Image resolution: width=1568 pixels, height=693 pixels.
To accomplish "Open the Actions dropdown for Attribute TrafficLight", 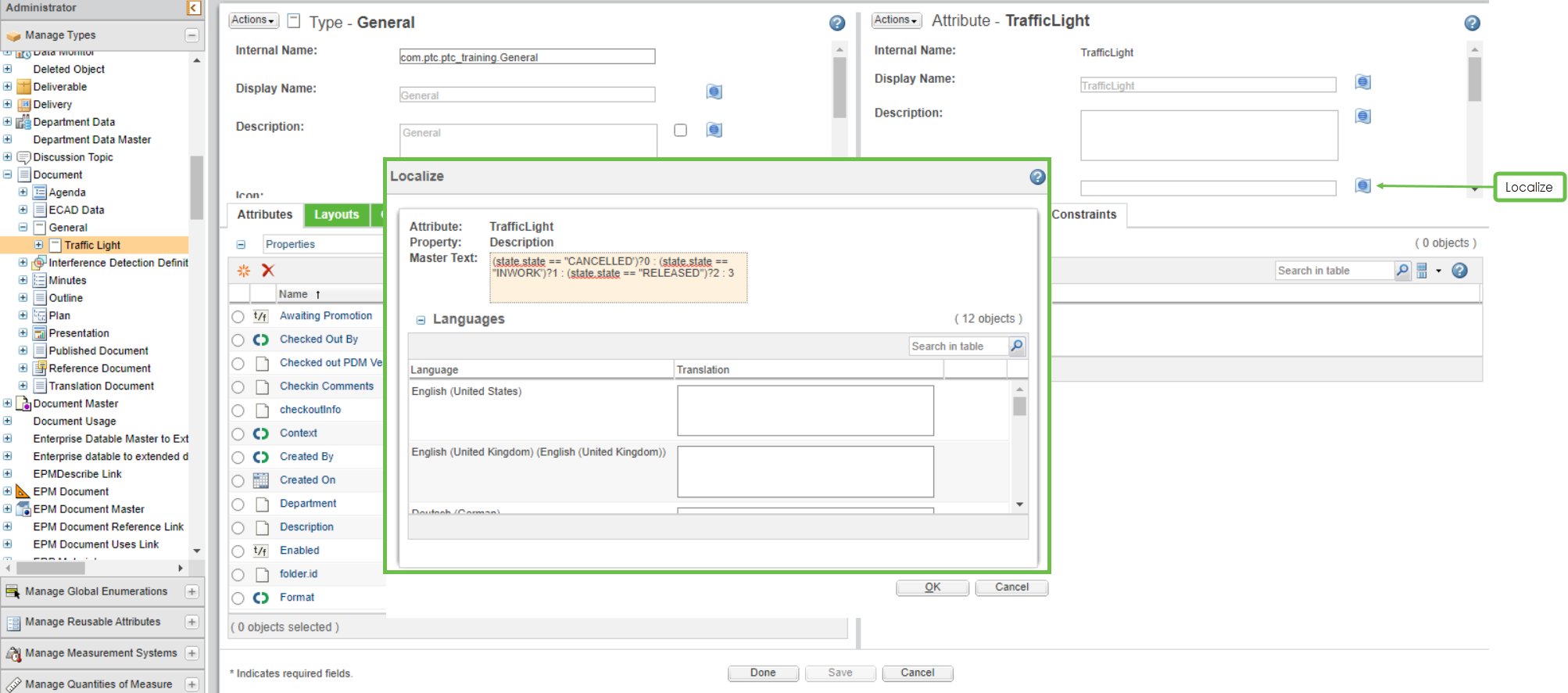I will pyautogui.click(x=896, y=20).
